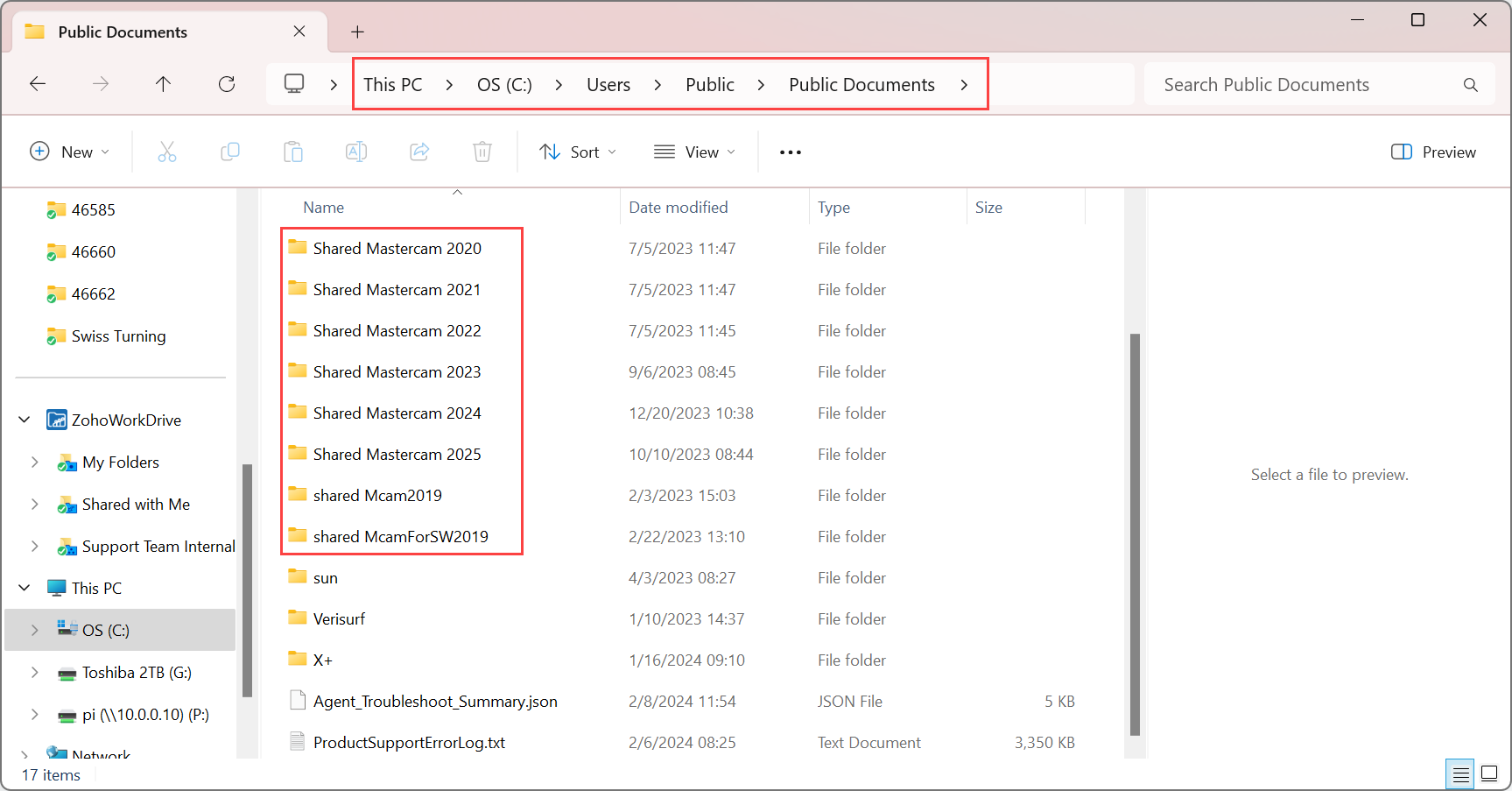
Task: Click the Cut scissors icon
Action: coord(167,152)
